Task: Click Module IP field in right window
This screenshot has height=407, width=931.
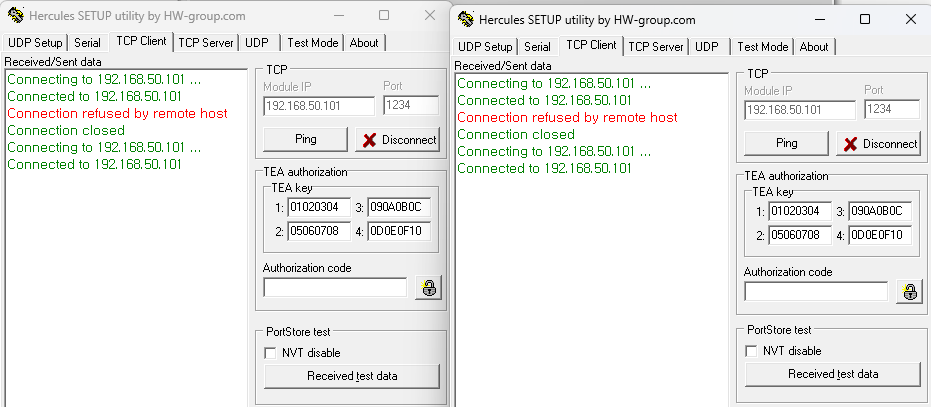Action: pyautogui.click(x=800, y=111)
